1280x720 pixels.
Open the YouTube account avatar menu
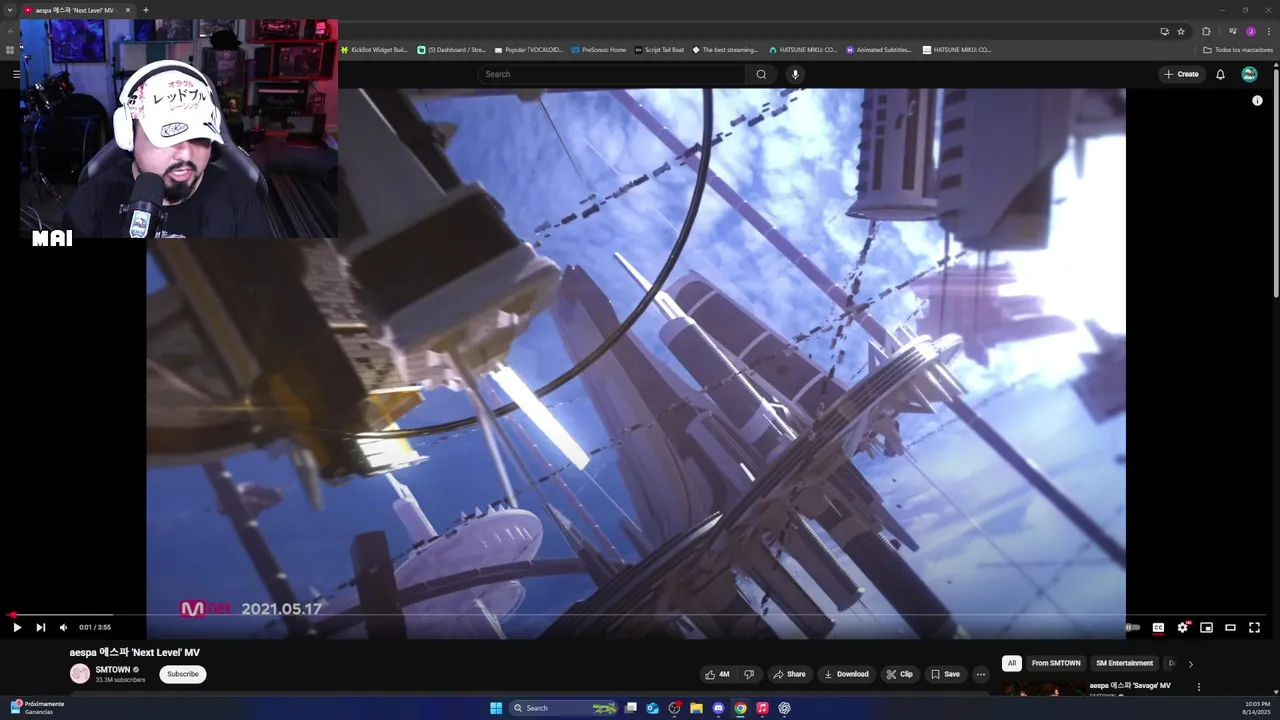pyautogui.click(x=1249, y=74)
